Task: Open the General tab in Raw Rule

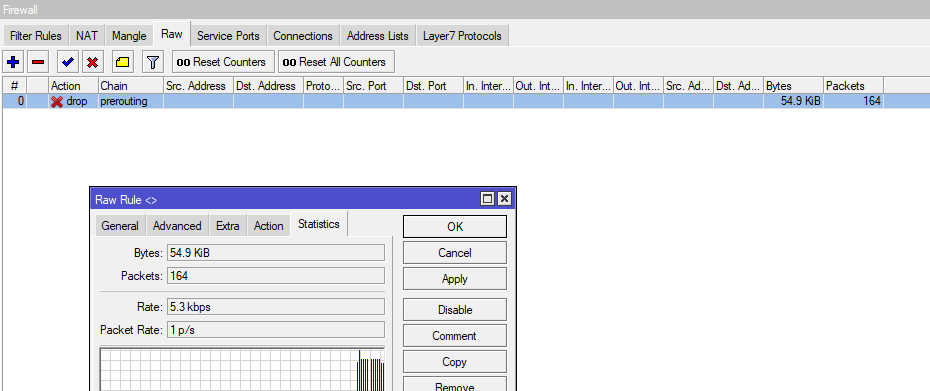Action: 120,225
